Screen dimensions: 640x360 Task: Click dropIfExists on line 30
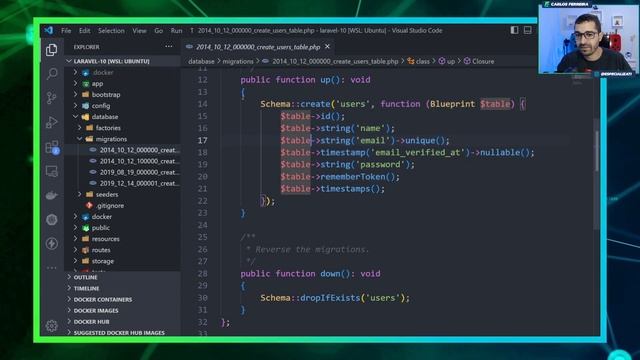click(x=329, y=298)
